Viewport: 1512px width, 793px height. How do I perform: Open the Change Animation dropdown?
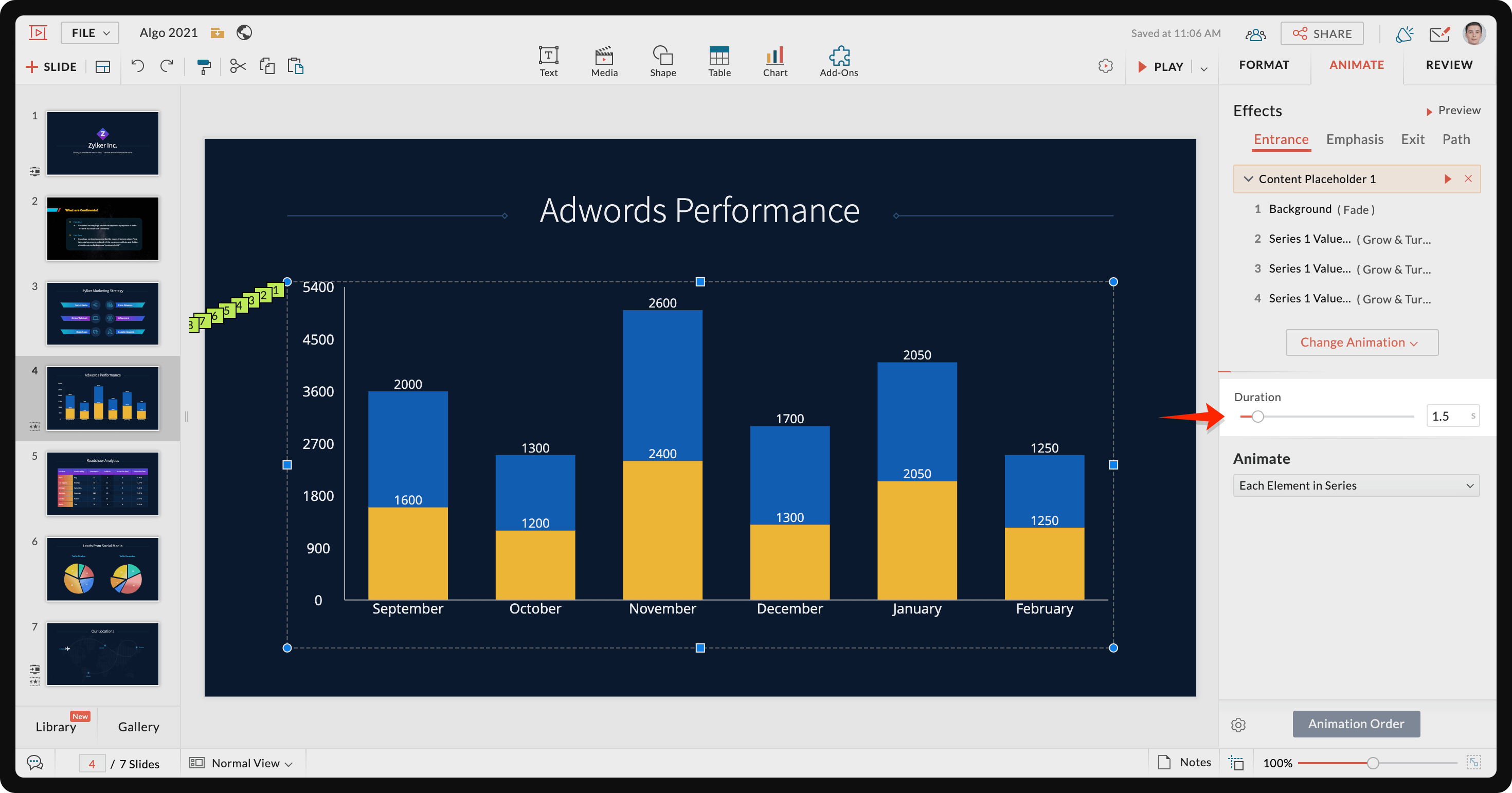1355,342
